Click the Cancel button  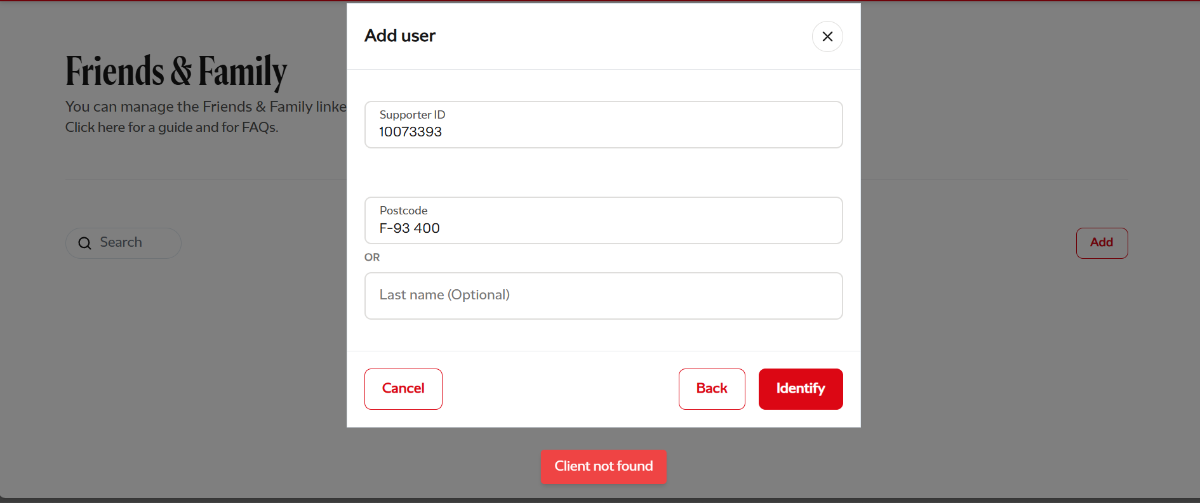403,389
